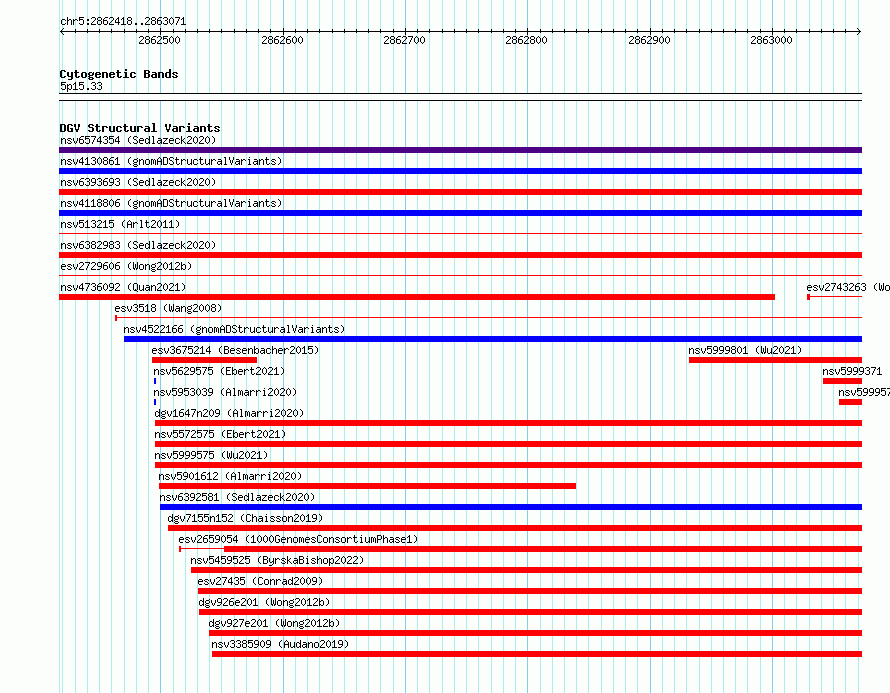Click the blue nsv6392581 variant bar

pyautogui.click(x=511, y=507)
